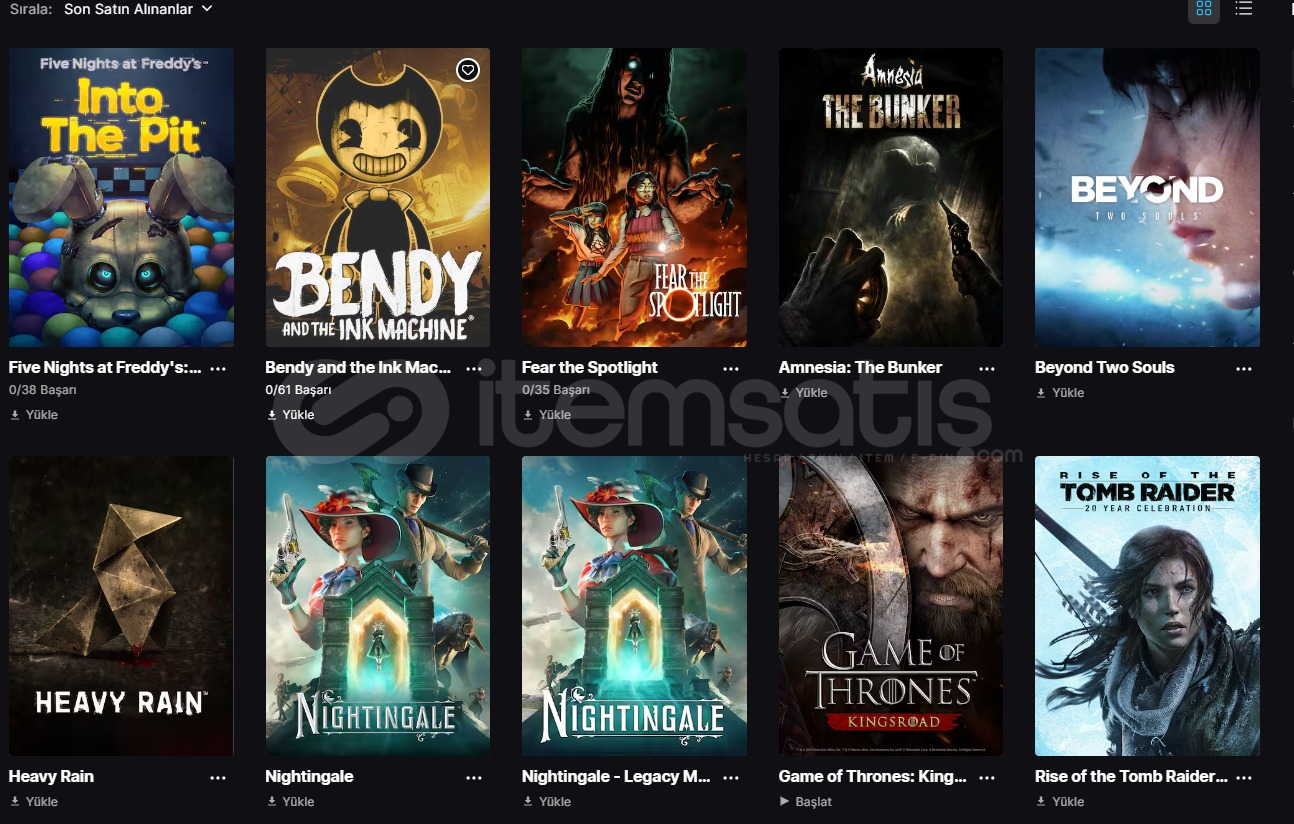Viewport: 1294px width, 824px height.
Task: Install Nightingale via Yükle
Action: [x=290, y=802]
